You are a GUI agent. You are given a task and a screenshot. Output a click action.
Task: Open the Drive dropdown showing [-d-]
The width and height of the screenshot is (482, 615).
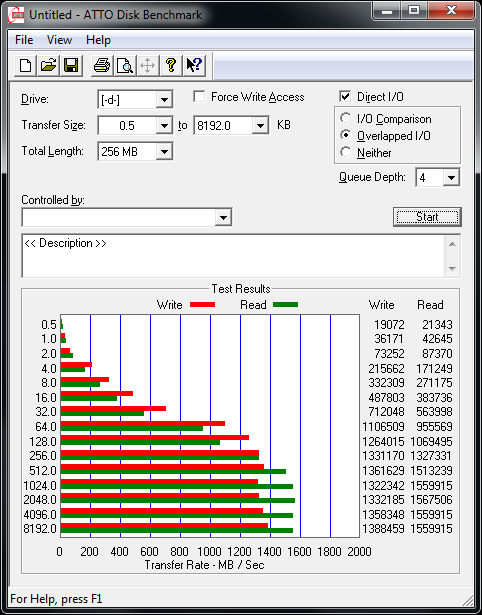(164, 100)
